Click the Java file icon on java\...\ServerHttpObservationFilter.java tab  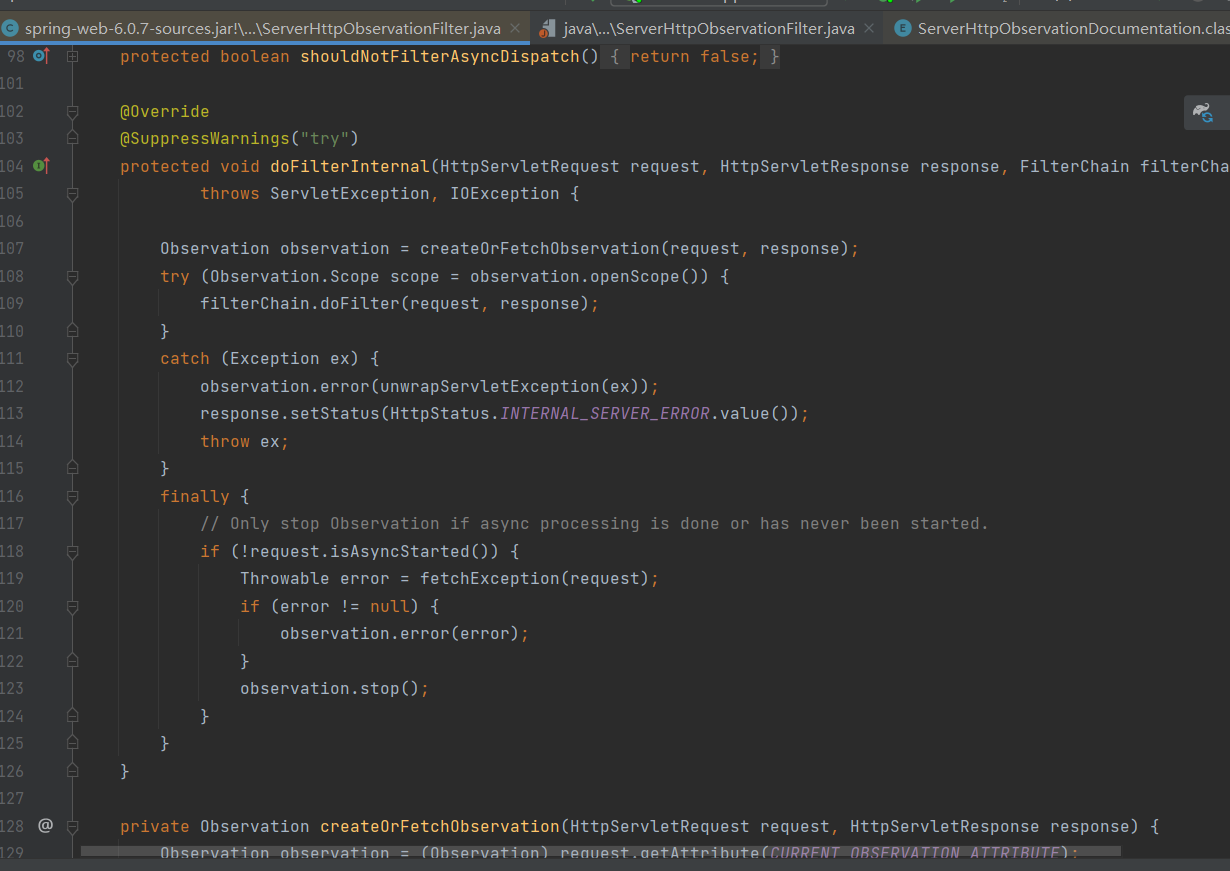[x=547, y=29]
